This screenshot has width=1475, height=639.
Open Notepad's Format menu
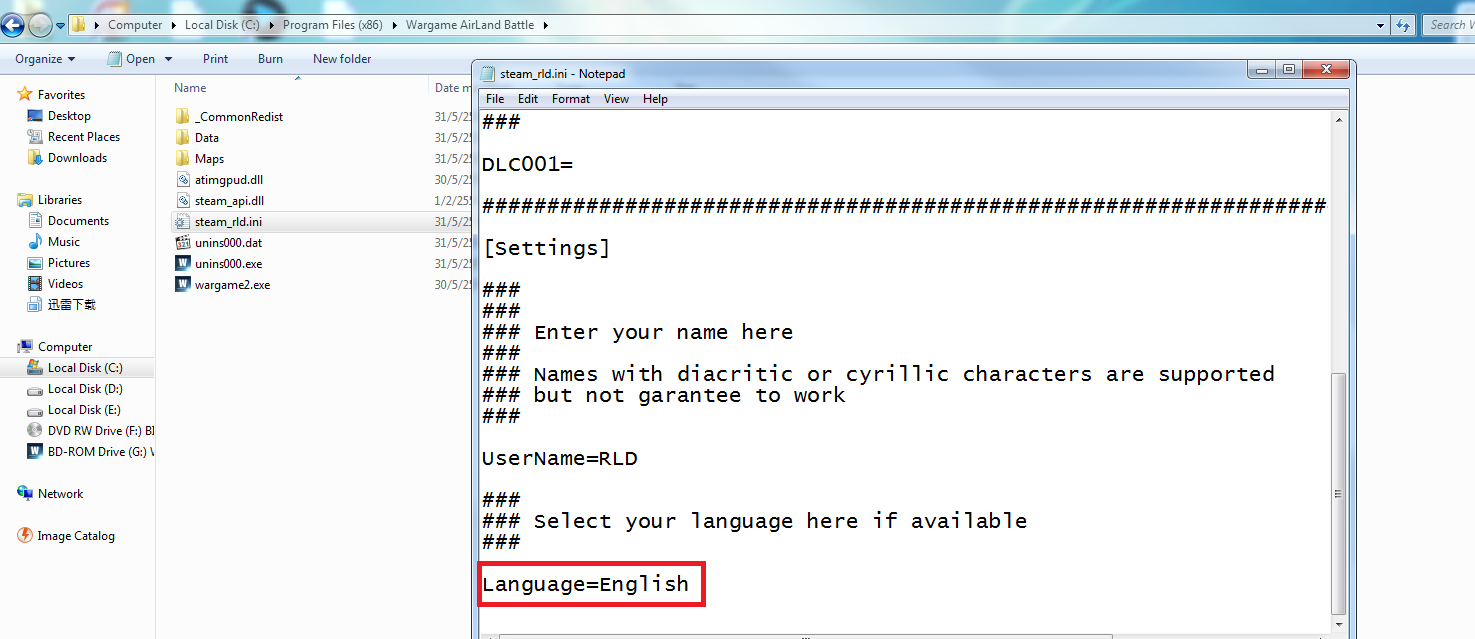(x=571, y=99)
